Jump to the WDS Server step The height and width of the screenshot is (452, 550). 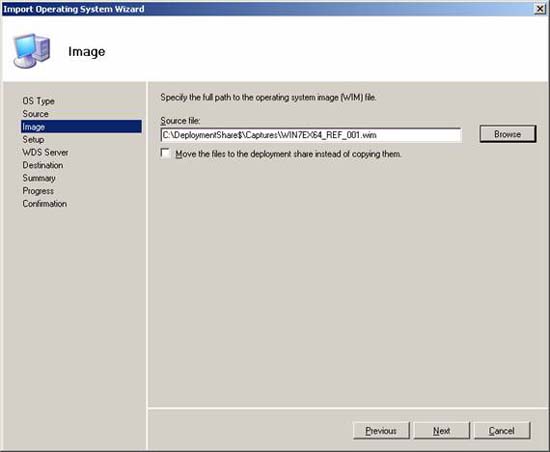pyautogui.click(x=45, y=153)
